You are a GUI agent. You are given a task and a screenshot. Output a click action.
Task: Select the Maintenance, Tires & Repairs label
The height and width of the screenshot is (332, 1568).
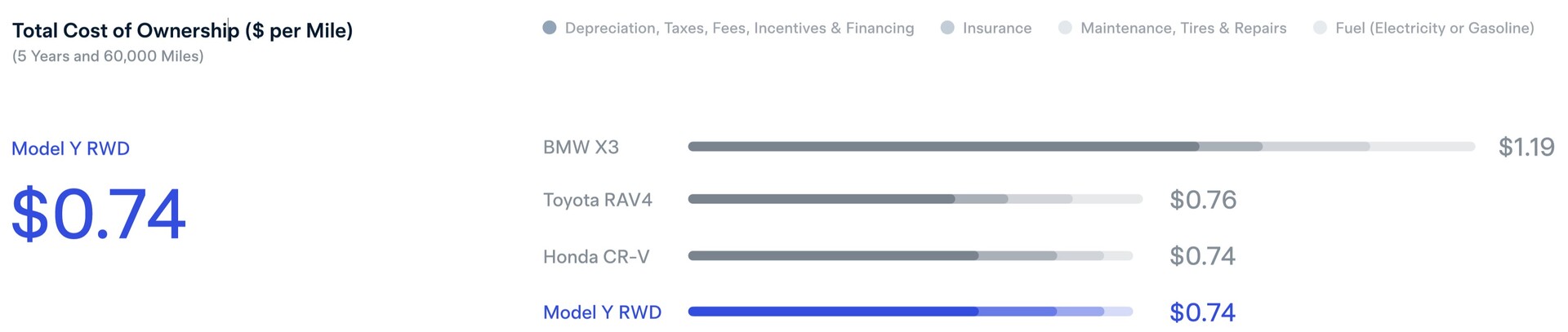pyautogui.click(x=1183, y=29)
